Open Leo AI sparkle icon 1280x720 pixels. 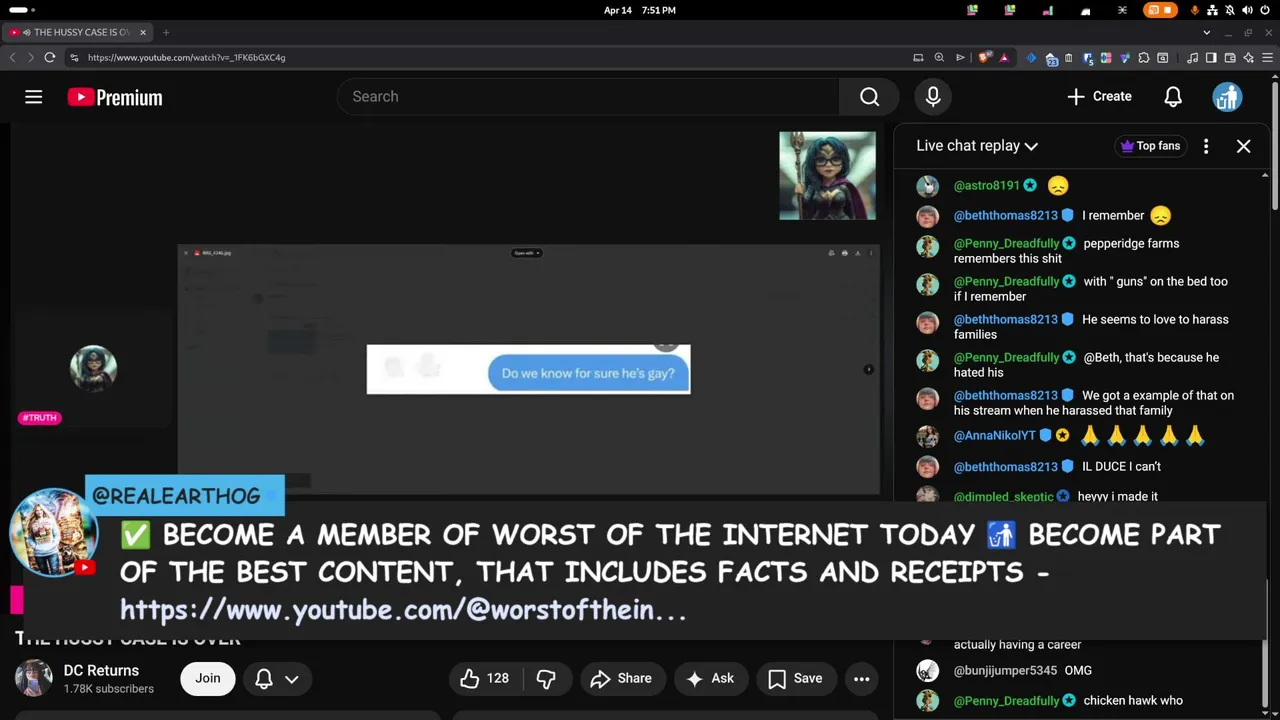point(1248,57)
